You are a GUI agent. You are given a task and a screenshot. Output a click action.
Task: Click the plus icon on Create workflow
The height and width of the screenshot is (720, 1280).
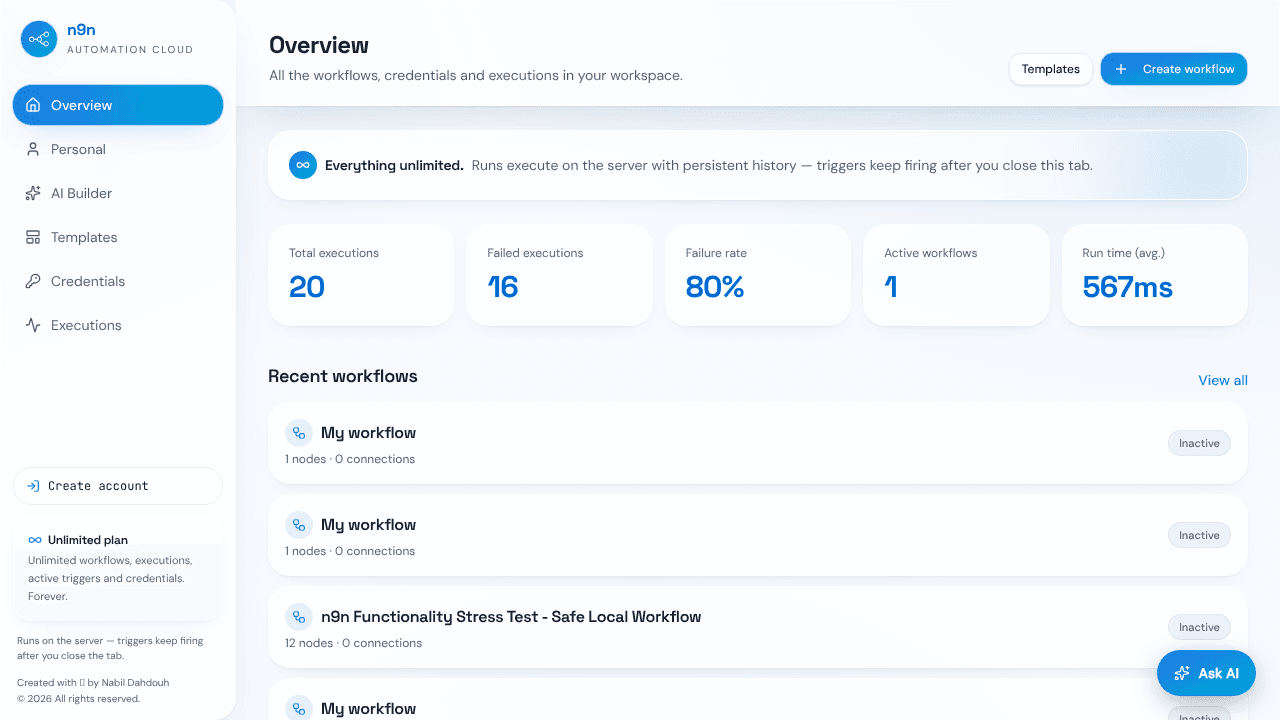tap(1121, 69)
